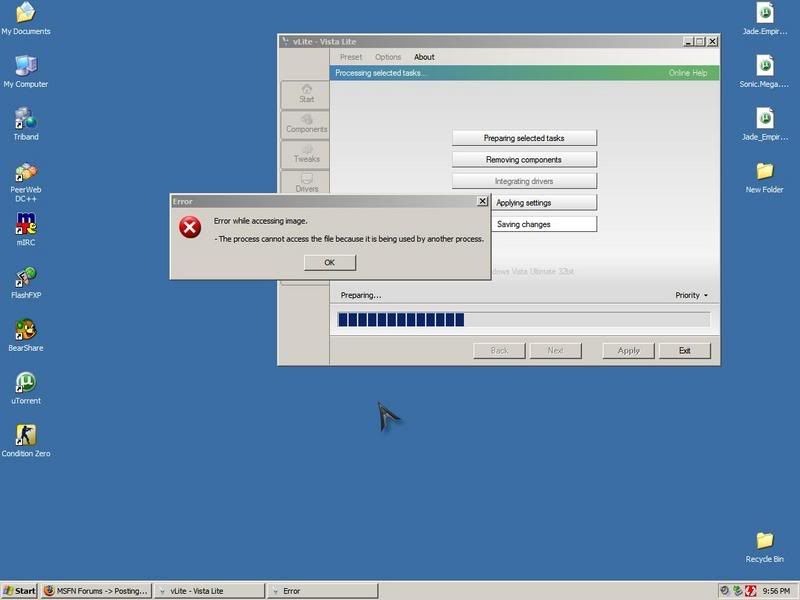Close the Error dialog with X

pyautogui.click(x=483, y=201)
